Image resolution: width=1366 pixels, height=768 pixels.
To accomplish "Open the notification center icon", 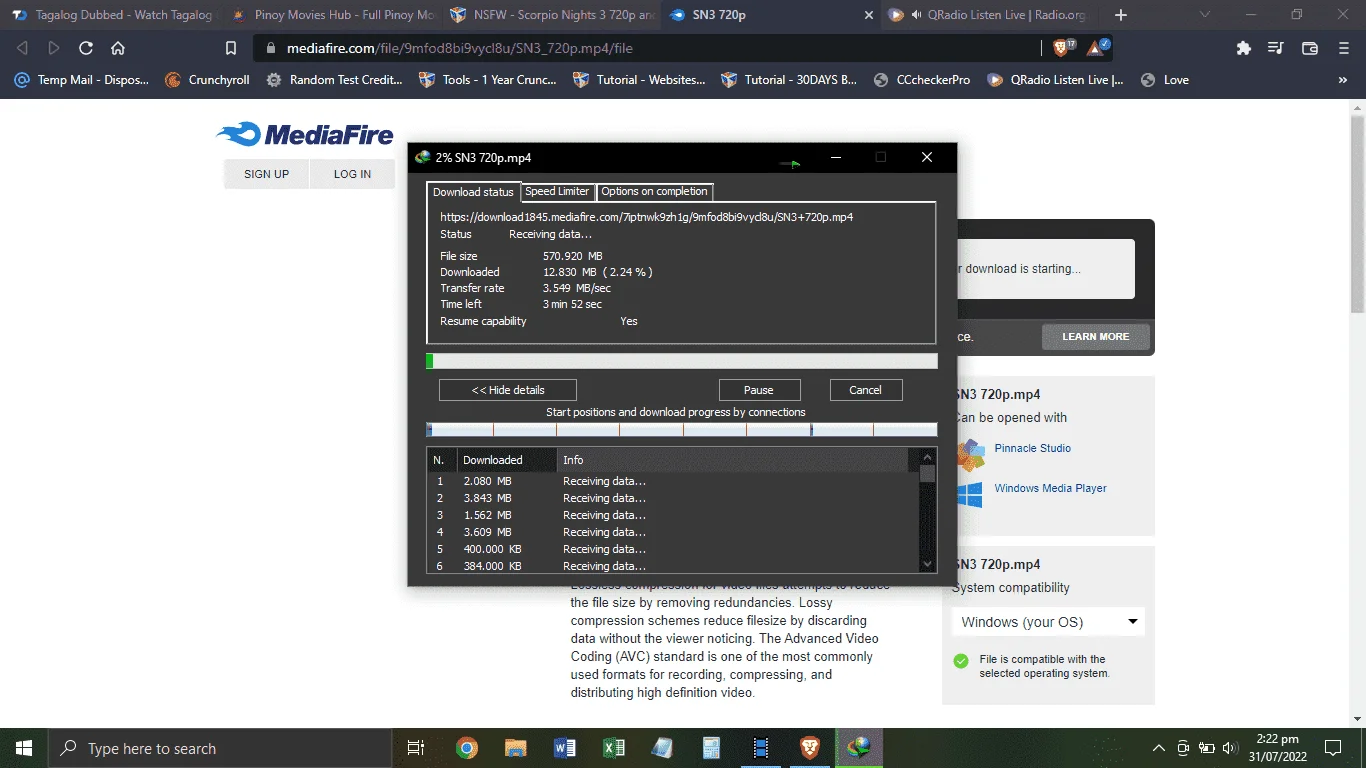I will pos(1333,748).
